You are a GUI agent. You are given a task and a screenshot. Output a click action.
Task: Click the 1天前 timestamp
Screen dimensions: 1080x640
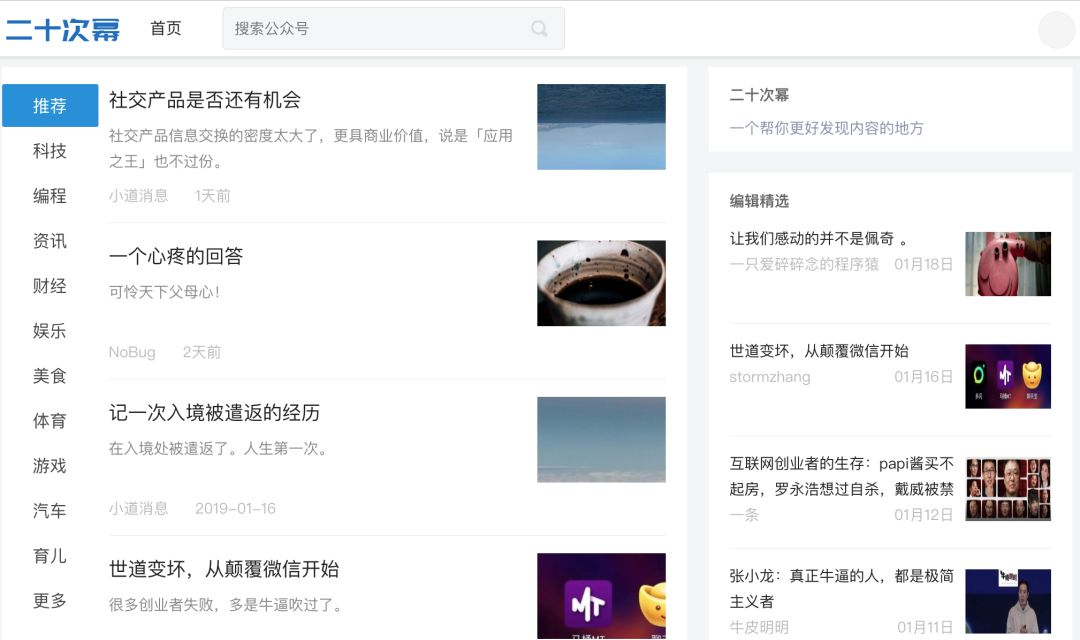point(212,196)
